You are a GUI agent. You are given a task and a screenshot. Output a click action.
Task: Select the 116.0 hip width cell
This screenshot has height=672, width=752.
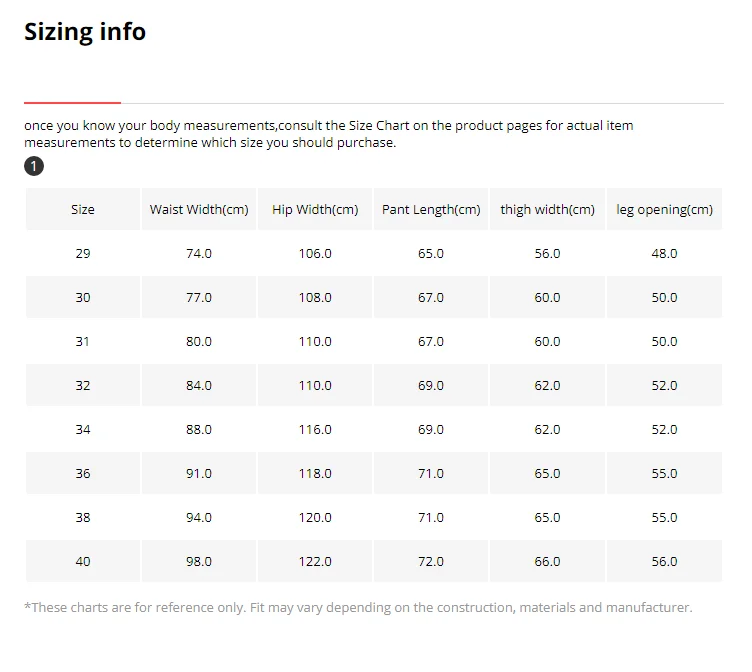[x=315, y=430]
